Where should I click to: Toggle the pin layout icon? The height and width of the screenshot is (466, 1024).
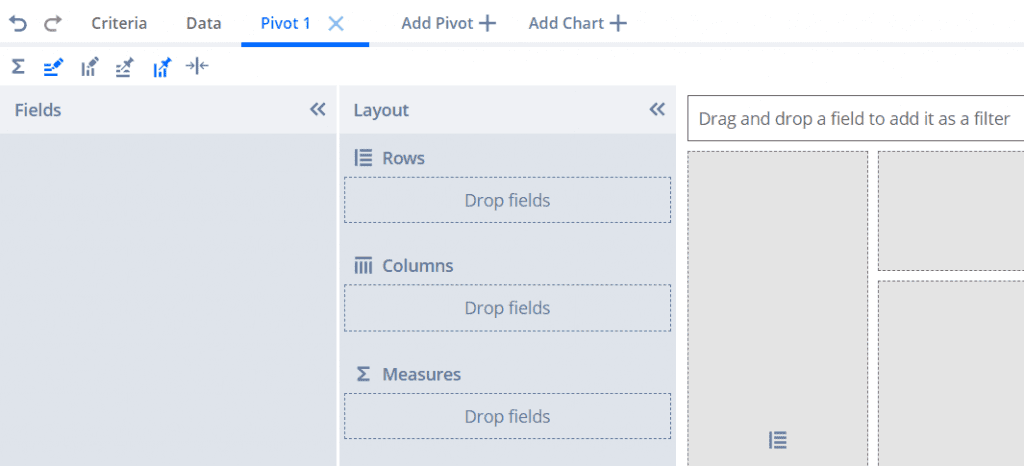tap(125, 67)
